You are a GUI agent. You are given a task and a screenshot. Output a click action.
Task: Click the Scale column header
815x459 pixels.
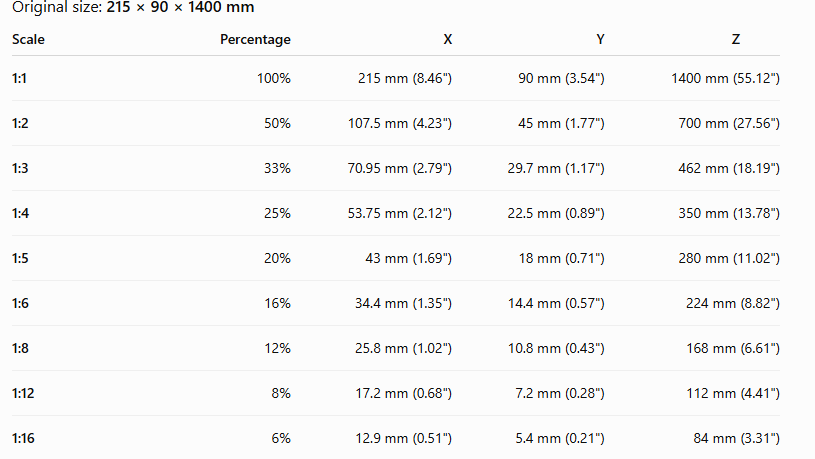pyautogui.click(x=28, y=40)
